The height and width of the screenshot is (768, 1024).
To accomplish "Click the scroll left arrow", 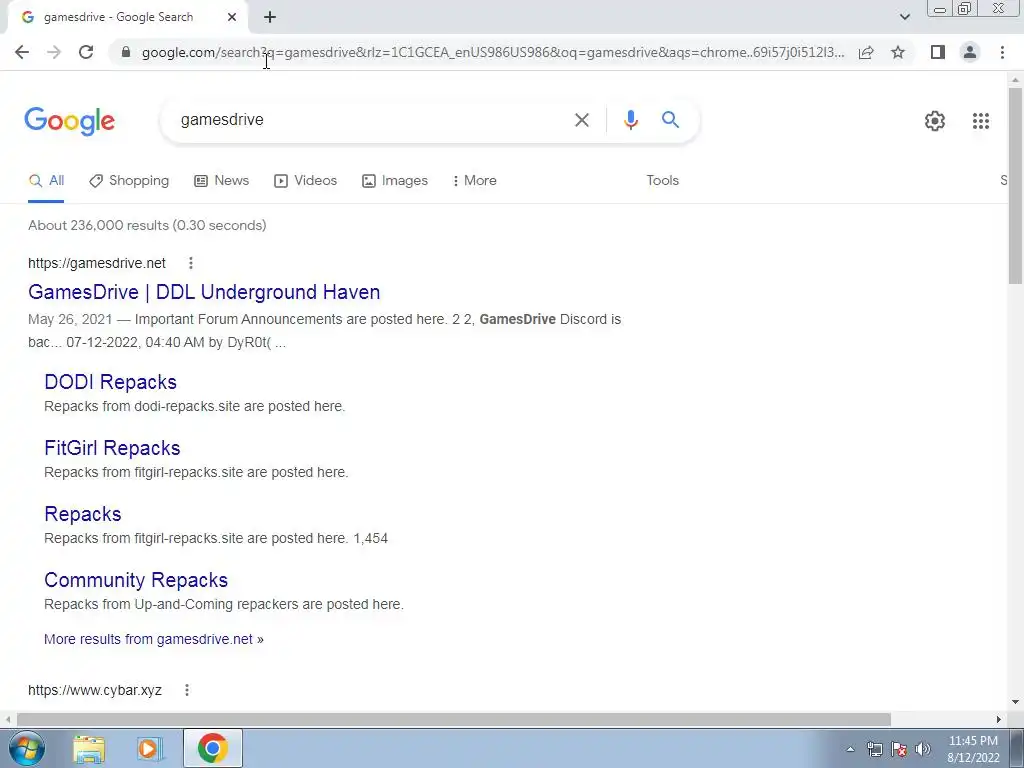I will [x=7, y=719].
